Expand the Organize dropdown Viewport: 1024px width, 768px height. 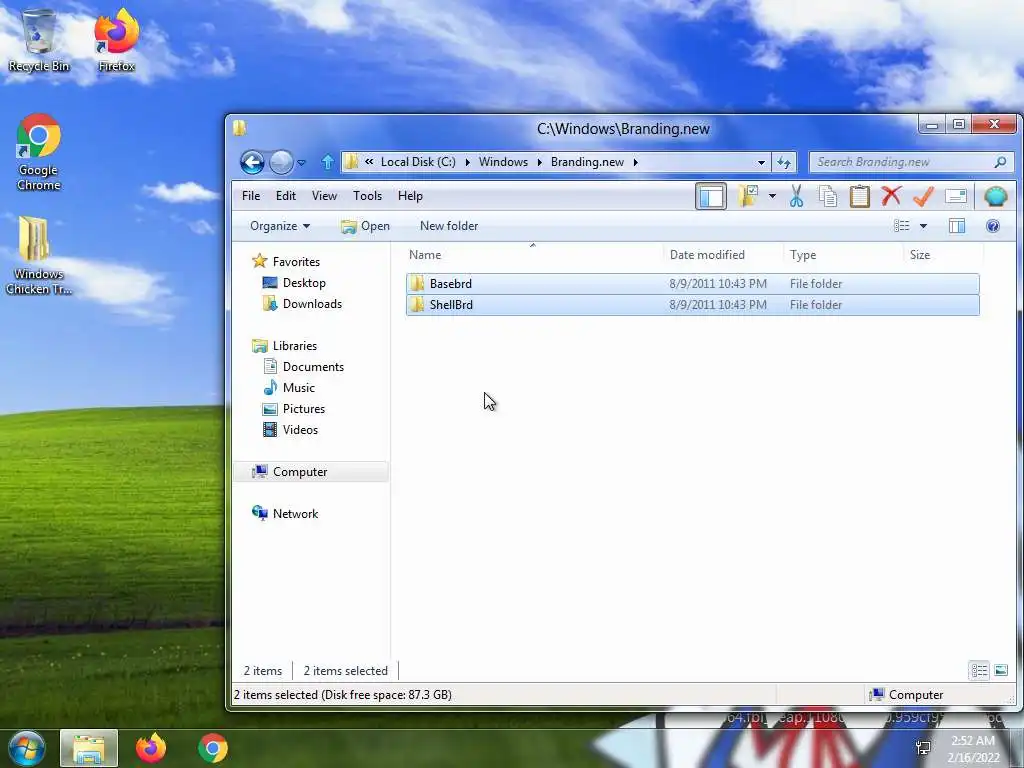(280, 226)
